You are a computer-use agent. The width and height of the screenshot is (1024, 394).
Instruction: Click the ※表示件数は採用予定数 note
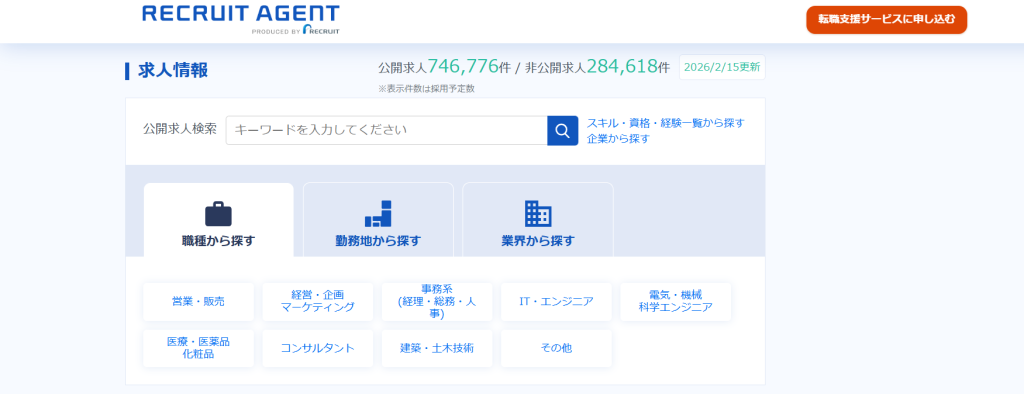[x=426, y=89]
